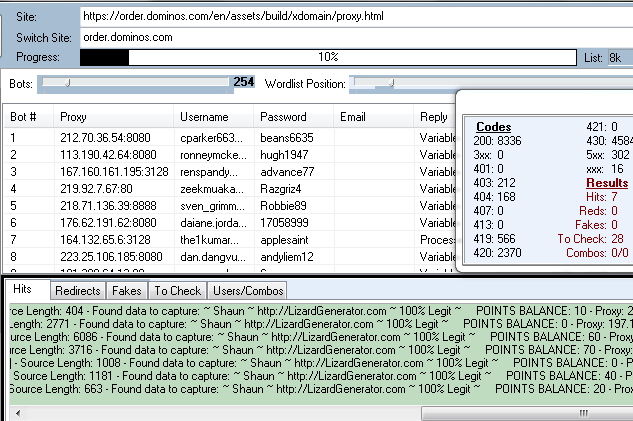Select proxy cell 164.132.65.6:3128
The width and height of the screenshot is (633, 421).
click(x=105, y=240)
